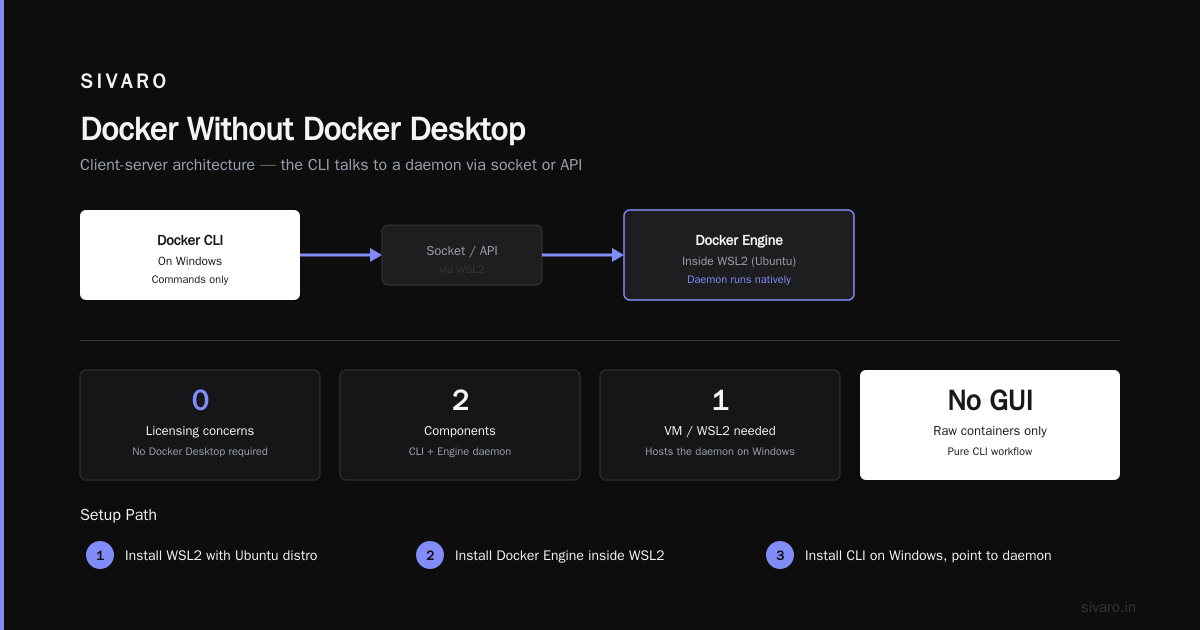
Task: Select the Docker CLI white card
Action: pos(190,255)
